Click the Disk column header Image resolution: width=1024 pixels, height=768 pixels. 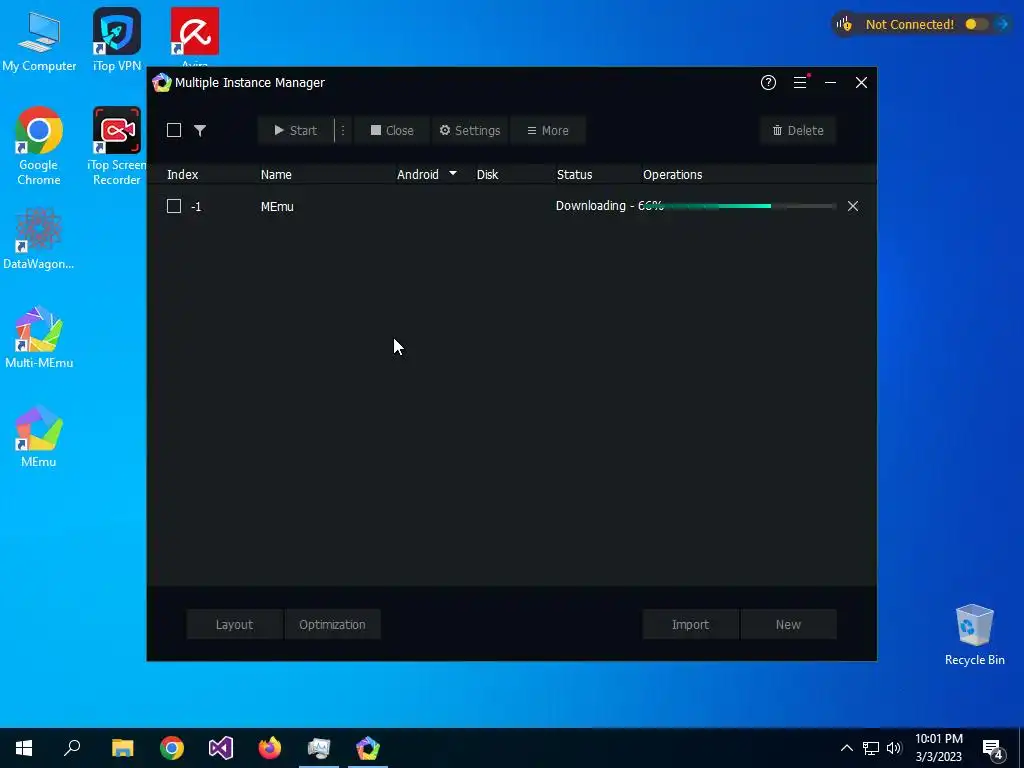(x=487, y=174)
